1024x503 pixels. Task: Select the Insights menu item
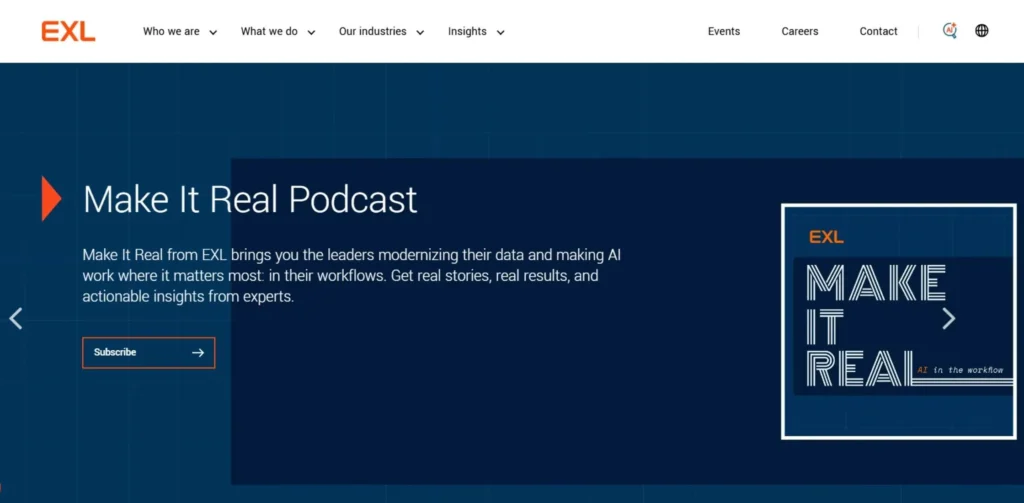(x=467, y=31)
